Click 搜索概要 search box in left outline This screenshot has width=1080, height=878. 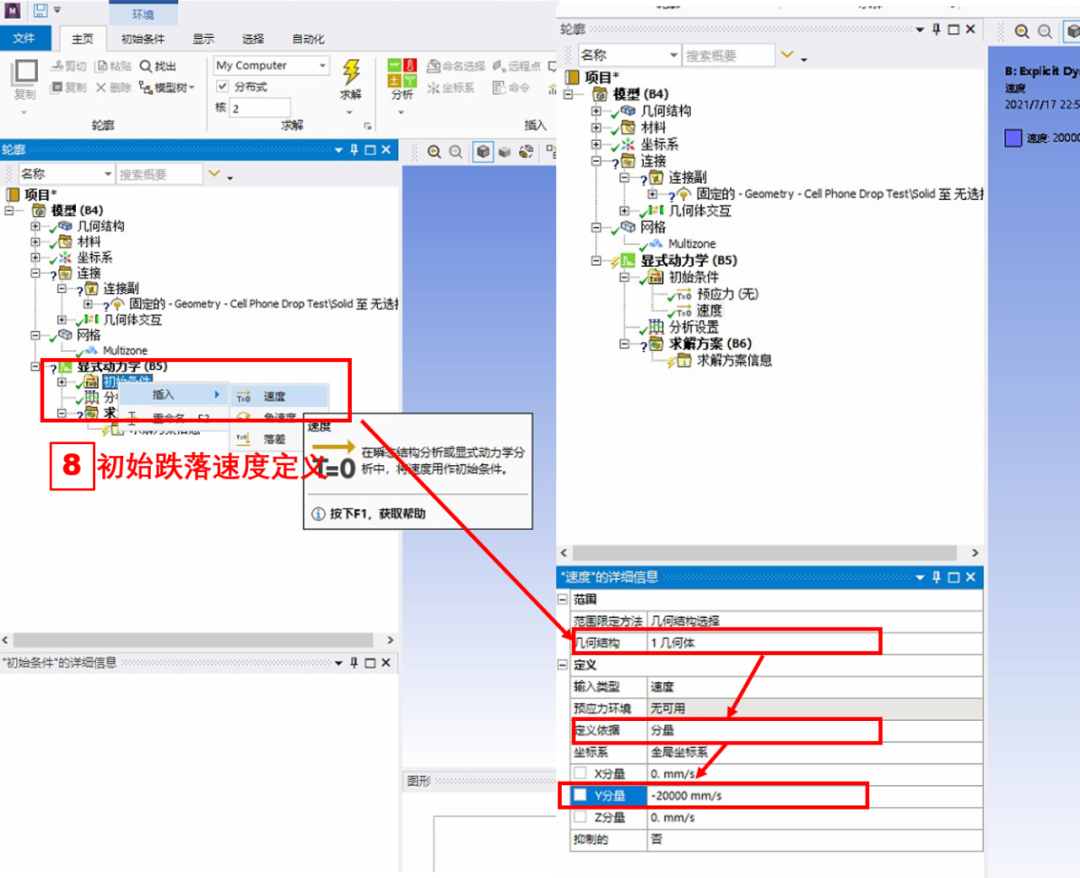[159, 174]
